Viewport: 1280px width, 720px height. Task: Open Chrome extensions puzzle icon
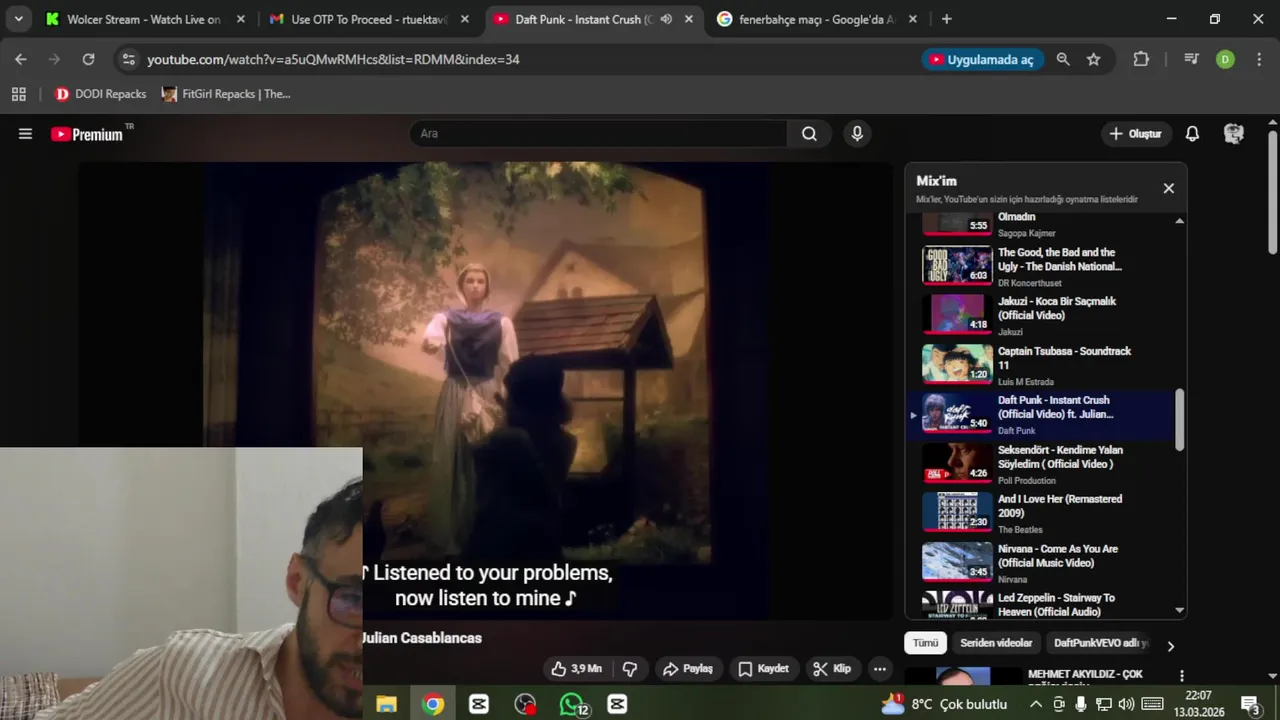tap(1141, 59)
